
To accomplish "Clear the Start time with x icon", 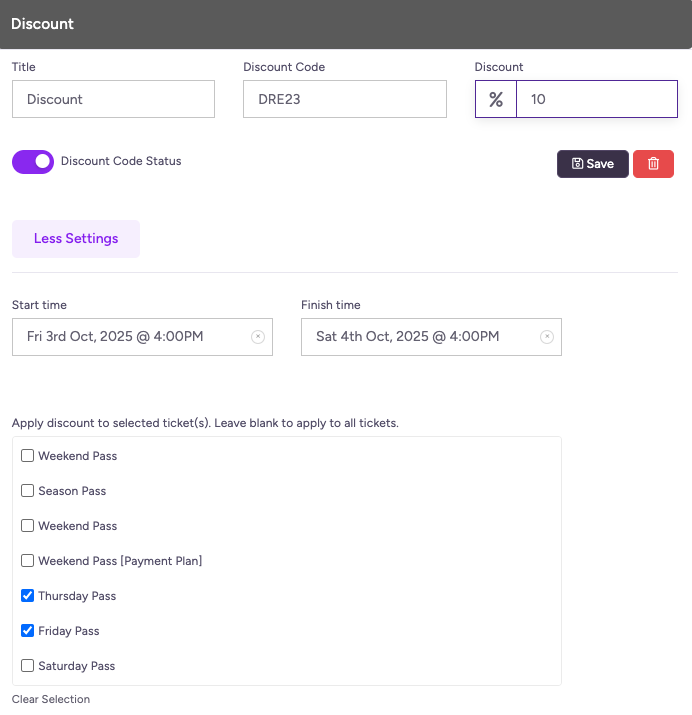I will click(x=257, y=337).
